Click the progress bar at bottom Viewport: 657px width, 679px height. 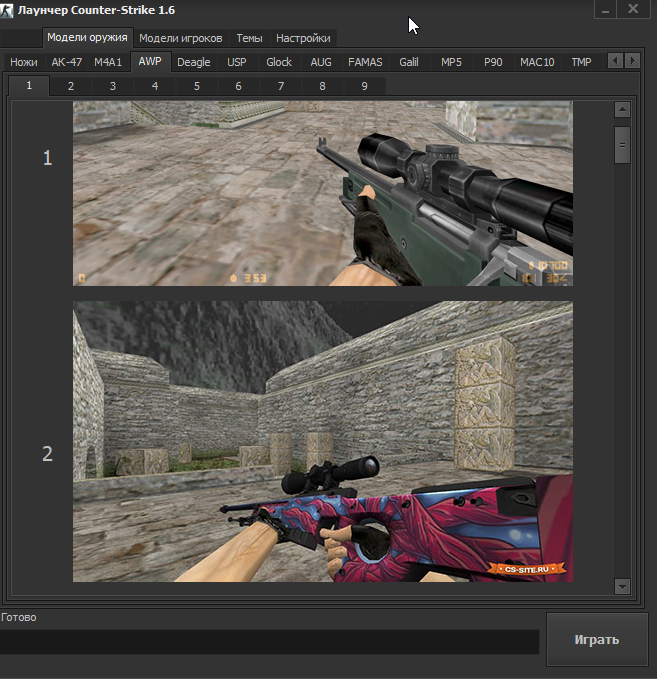tap(269, 642)
